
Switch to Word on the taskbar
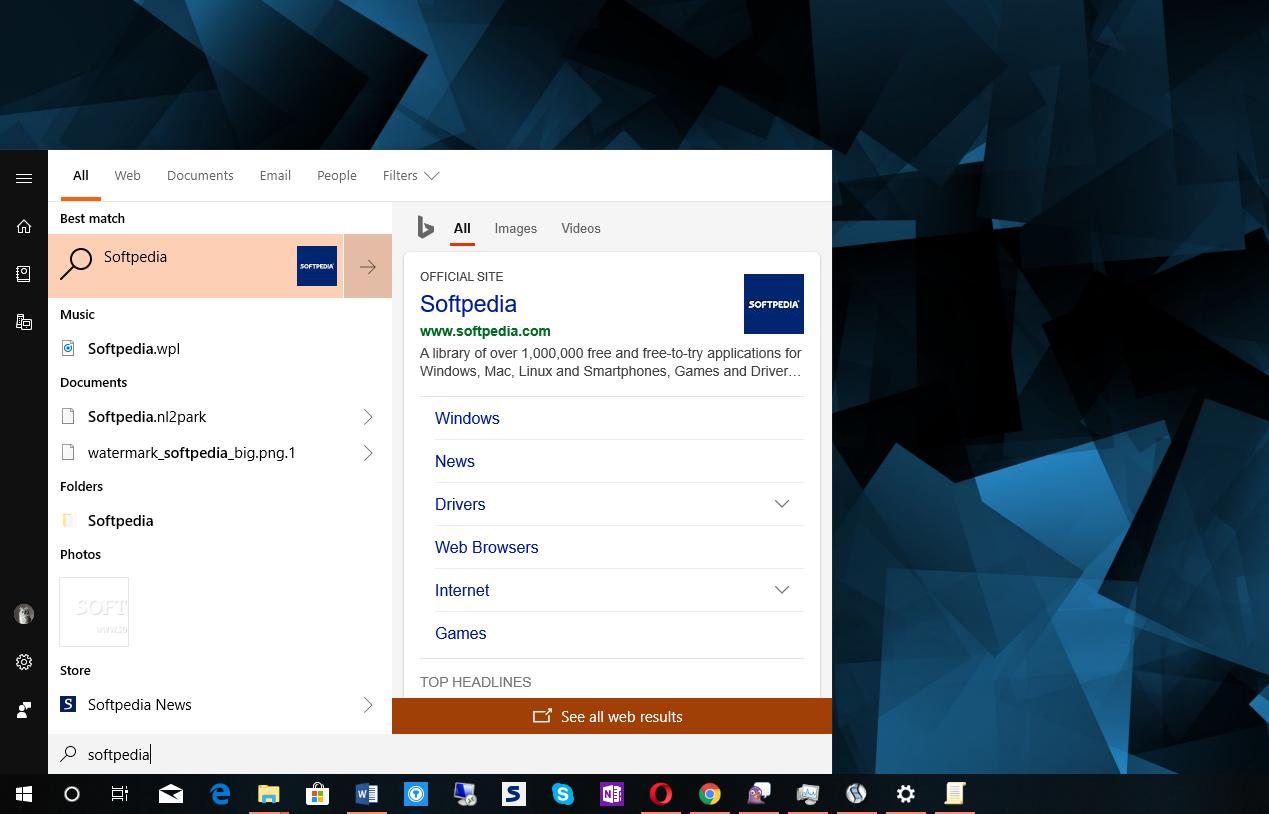click(x=367, y=794)
